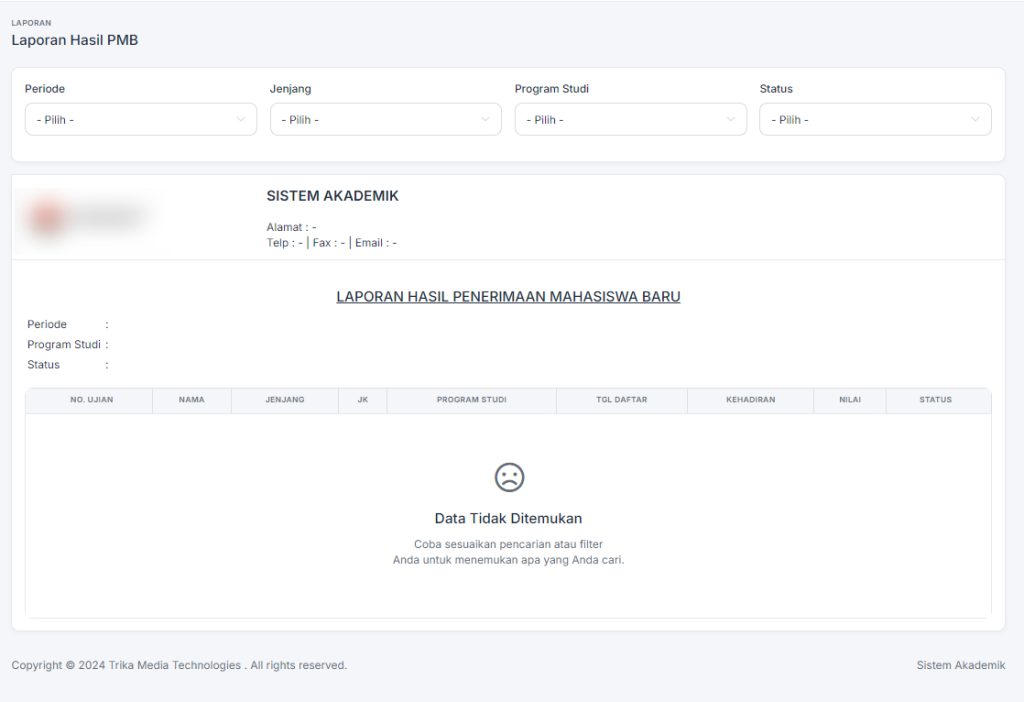Open the Program Studi filter dropdown
Image resolution: width=1024 pixels, height=702 pixels.
tap(630, 120)
